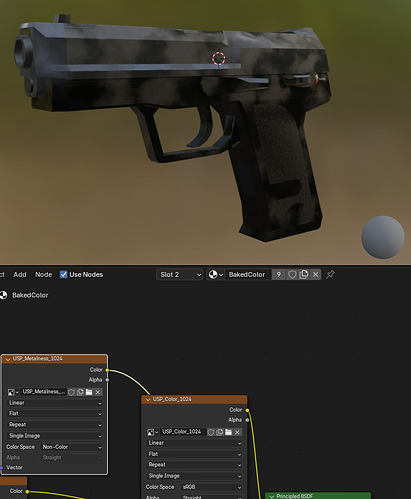
Task: Open the Non-Color color space dropdown
Action: pyautogui.click(x=71, y=447)
